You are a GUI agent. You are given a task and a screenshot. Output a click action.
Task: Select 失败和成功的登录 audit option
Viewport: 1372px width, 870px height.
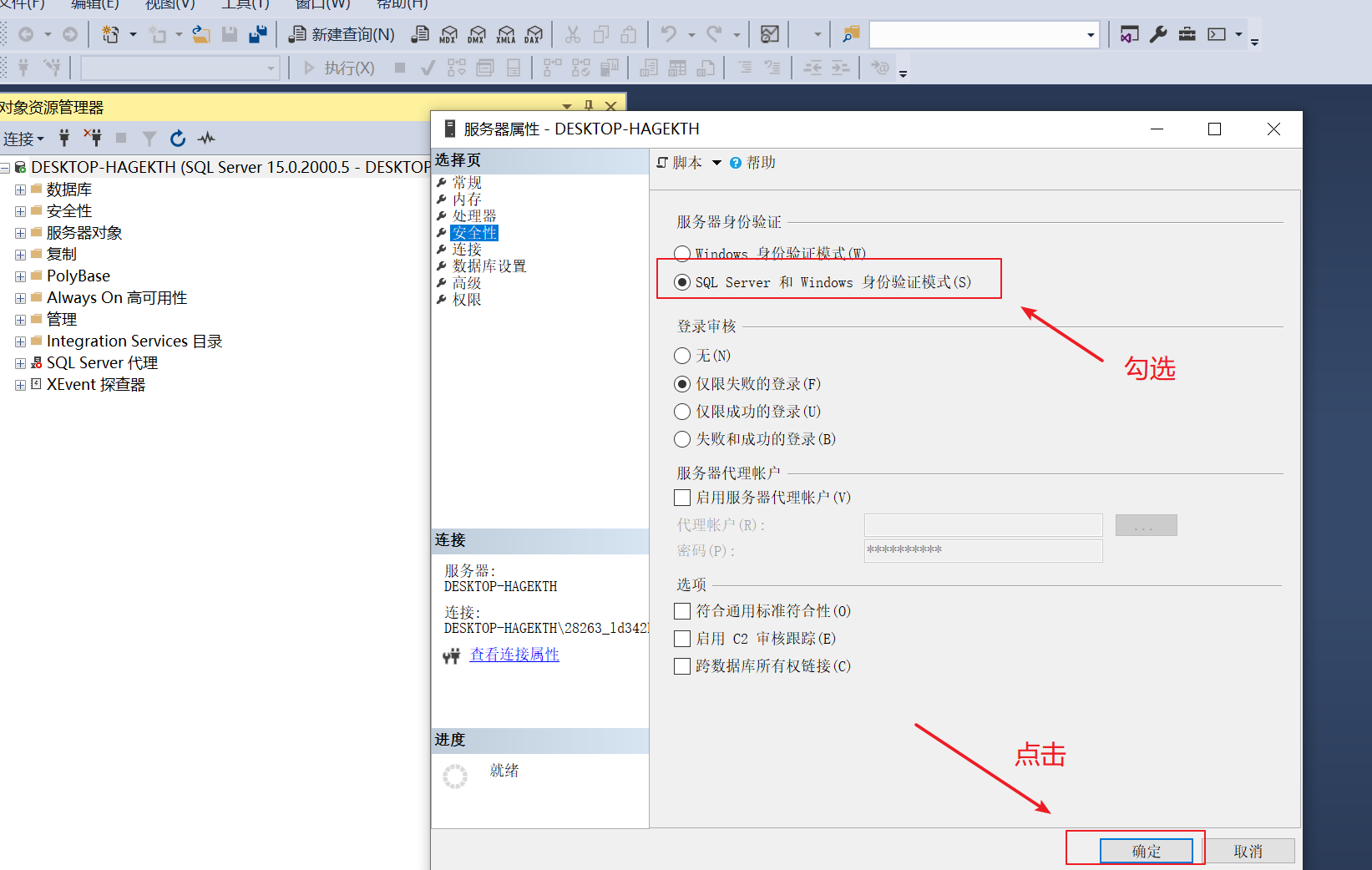pos(681,438)
